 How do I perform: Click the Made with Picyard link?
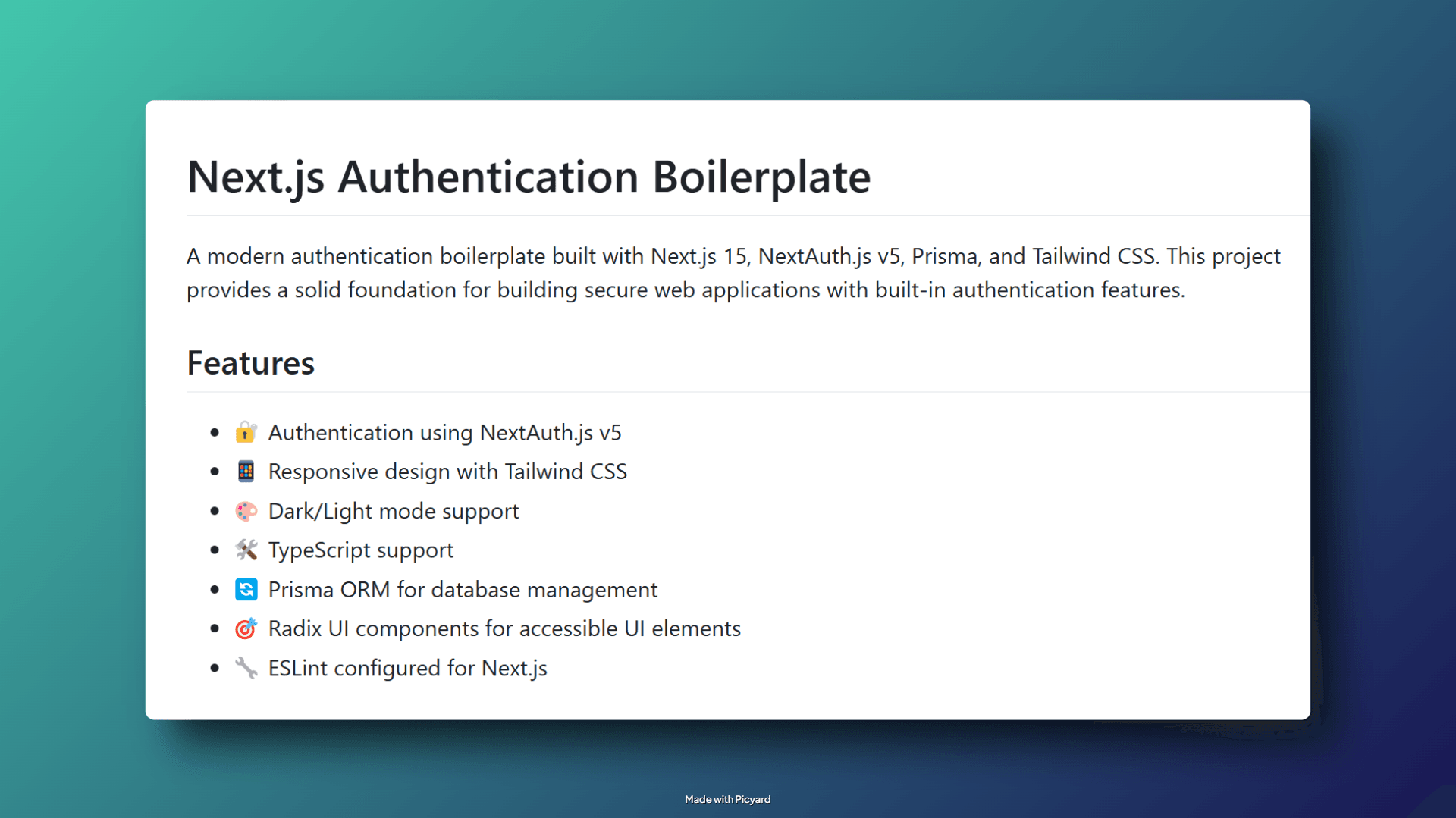[727, 799]
